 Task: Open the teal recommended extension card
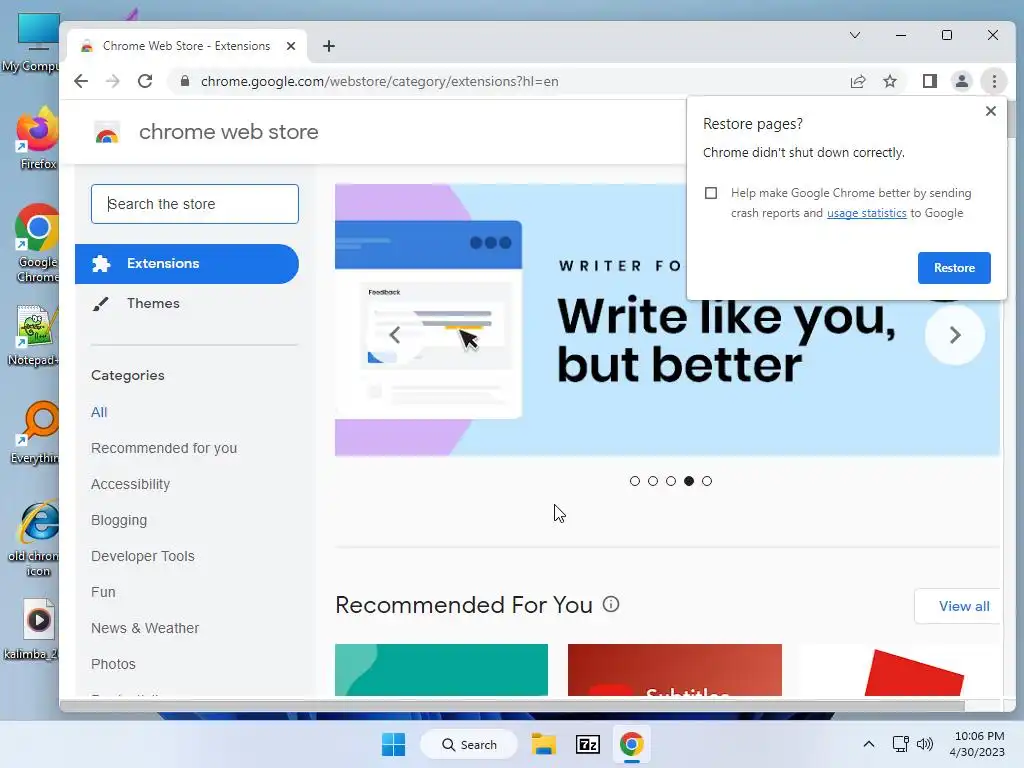441,670
